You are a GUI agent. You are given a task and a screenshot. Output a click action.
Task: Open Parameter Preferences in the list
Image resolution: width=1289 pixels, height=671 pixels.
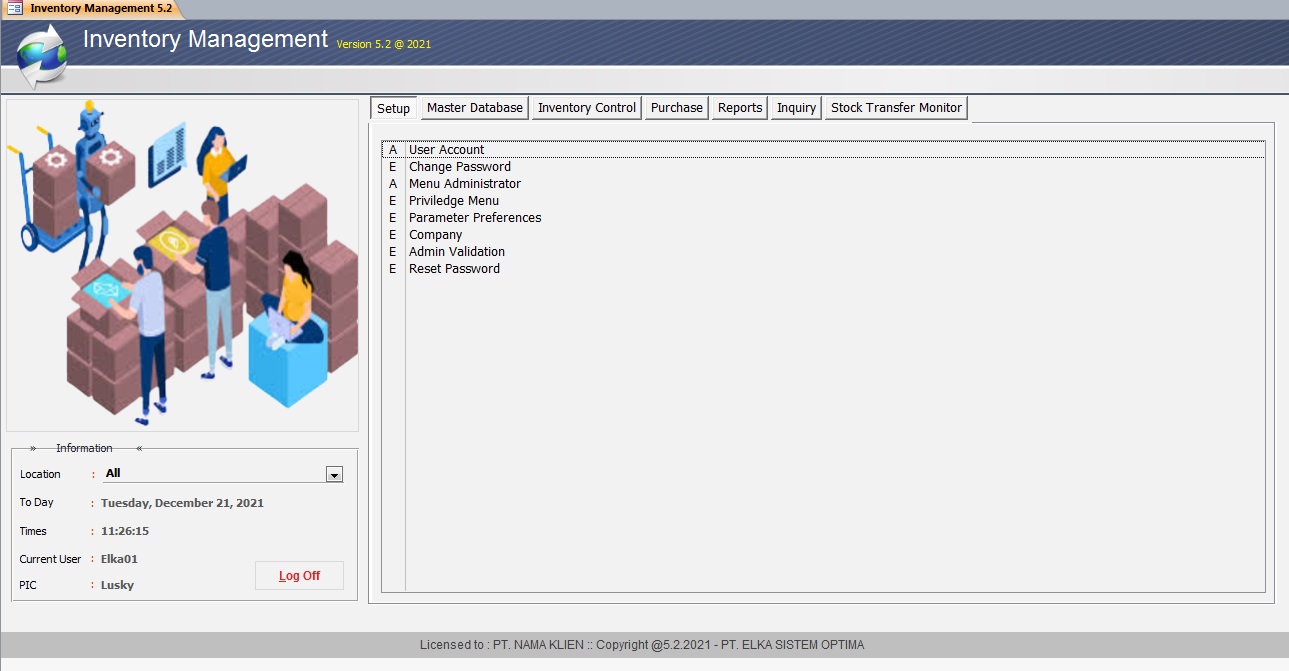474,218
